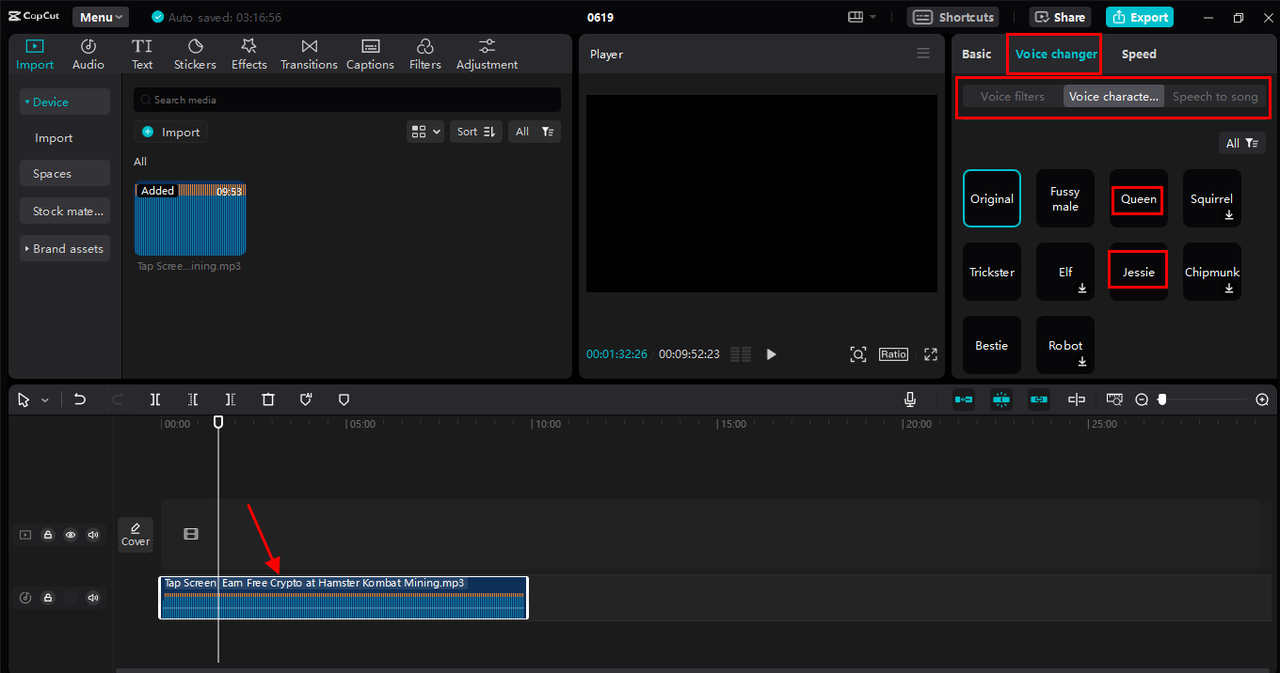Click the timeline zoom out minus icon
This screenshot has width=1280, height=673.
point(1142,399)
